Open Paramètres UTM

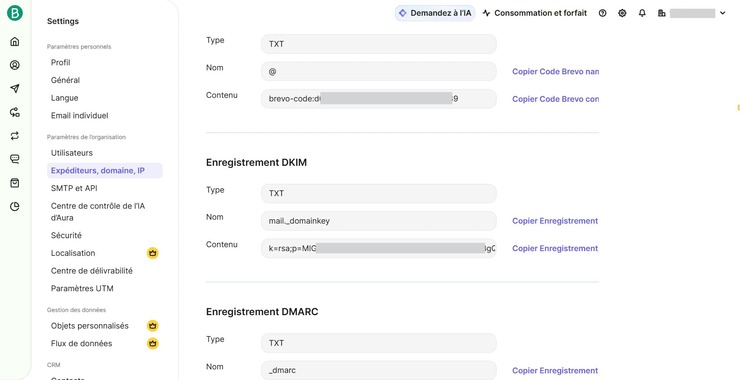click(82, 288)
